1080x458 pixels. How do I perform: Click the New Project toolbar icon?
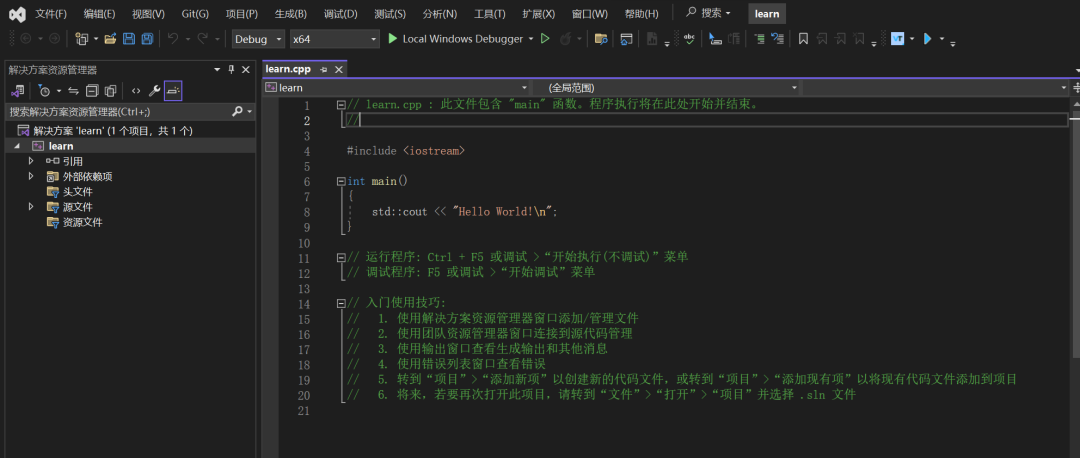(82, 39)
